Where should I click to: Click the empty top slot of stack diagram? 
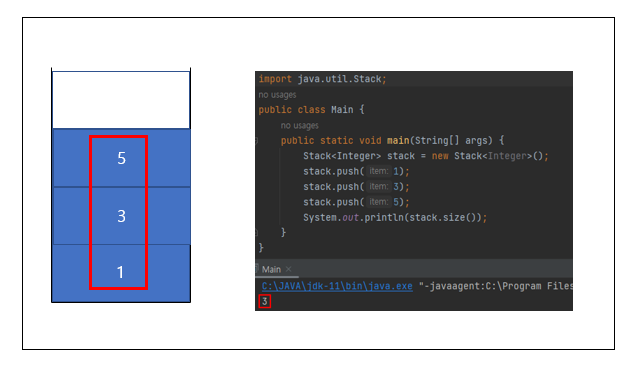[121, 100]
